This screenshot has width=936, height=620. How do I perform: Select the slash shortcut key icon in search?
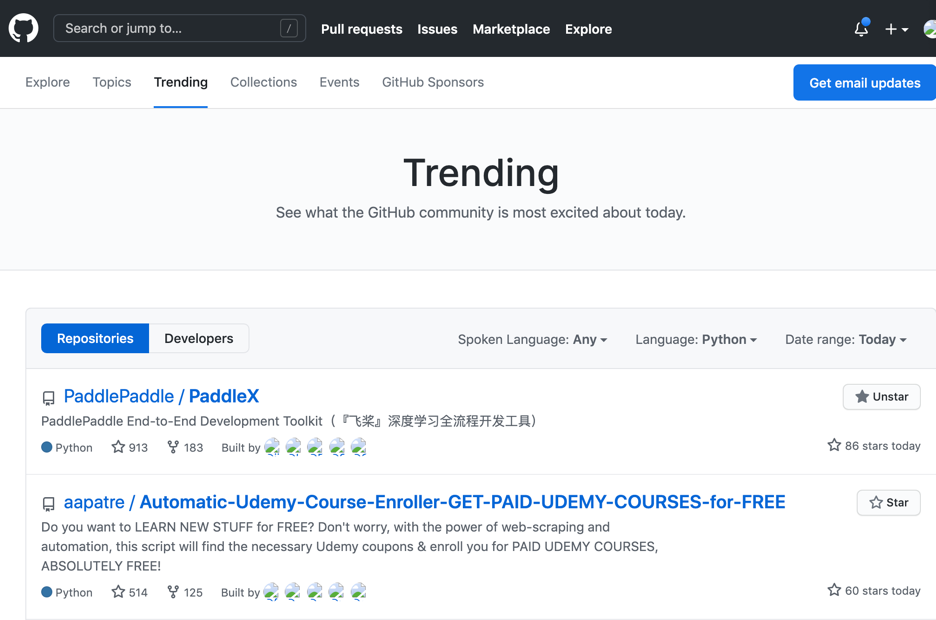289,28
